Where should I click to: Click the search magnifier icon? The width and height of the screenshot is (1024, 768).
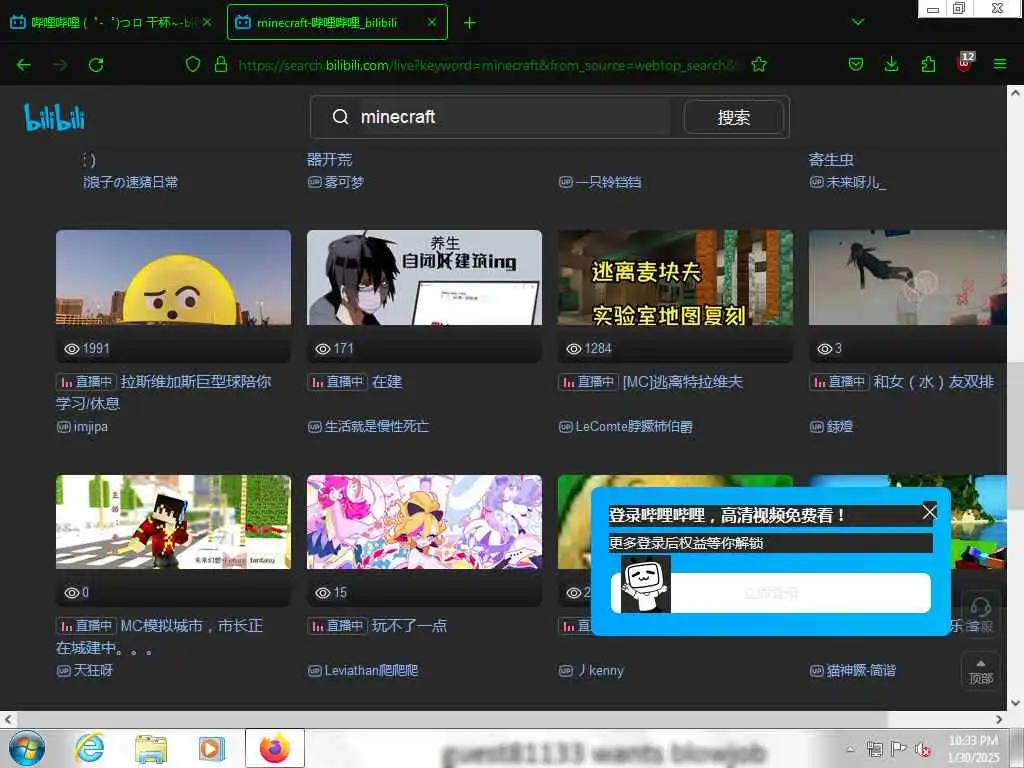click(340, 117)
